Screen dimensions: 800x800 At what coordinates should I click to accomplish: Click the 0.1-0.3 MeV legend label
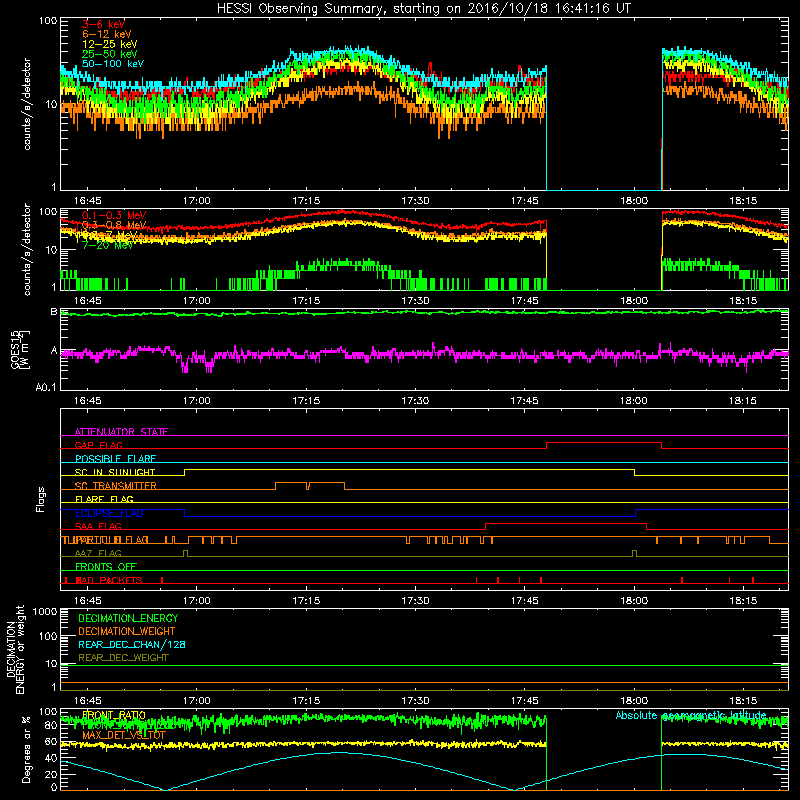pos(114,215)
